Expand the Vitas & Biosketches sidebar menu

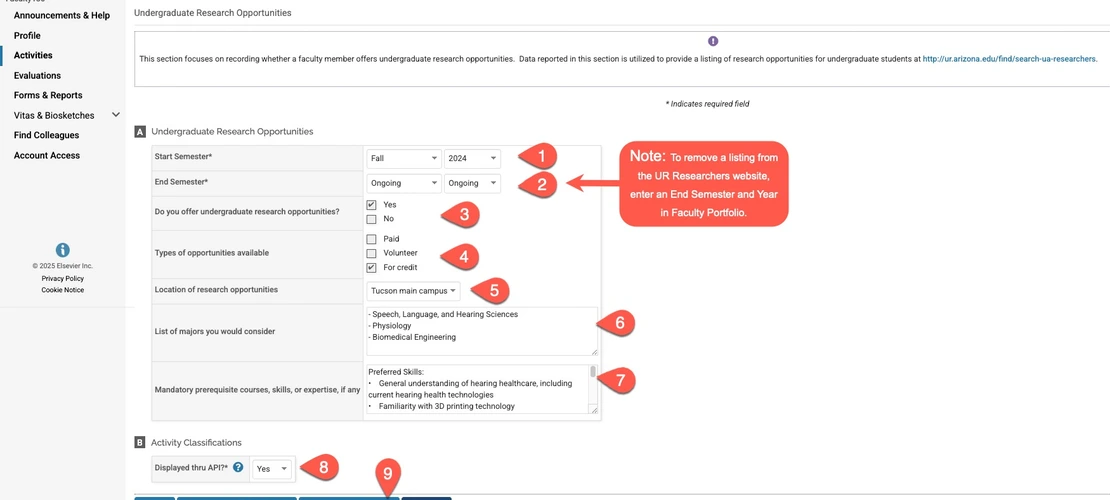pyautogui.click(x=116, y=115)
